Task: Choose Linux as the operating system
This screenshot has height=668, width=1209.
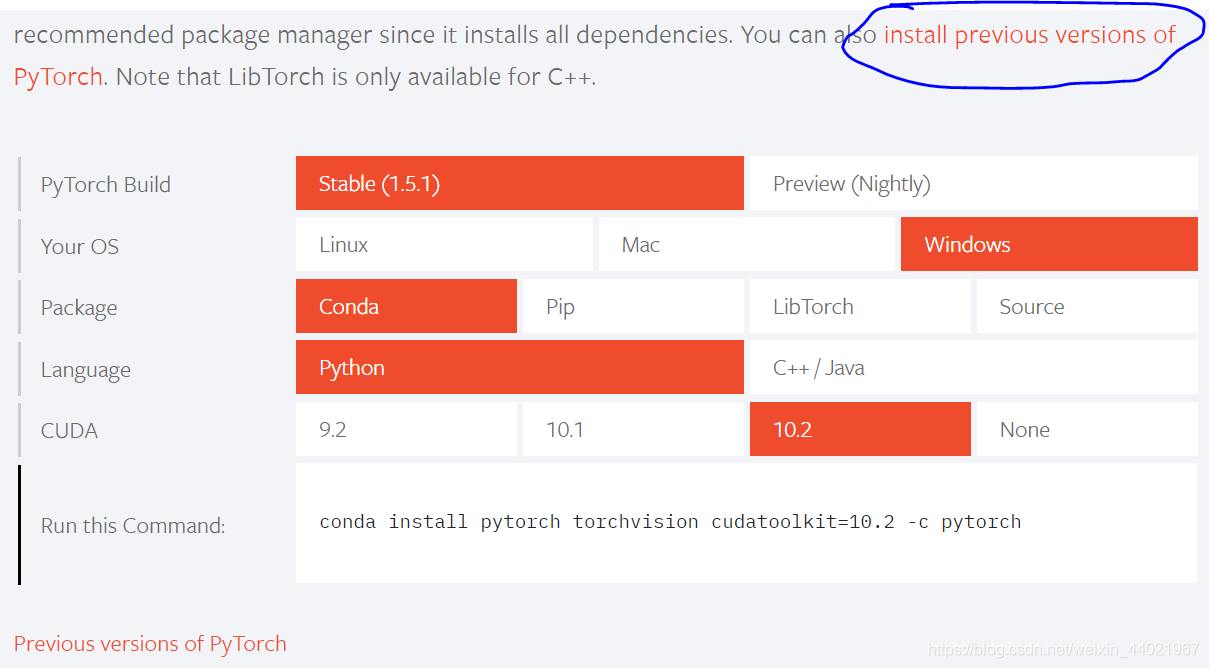Action: 444,244
